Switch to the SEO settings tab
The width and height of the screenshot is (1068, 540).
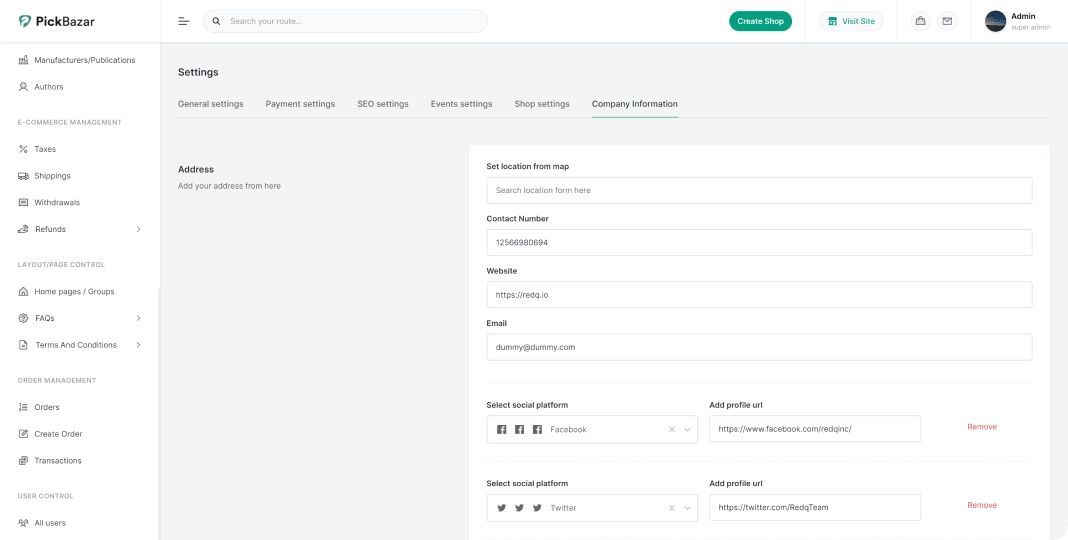tap(383, 104)
